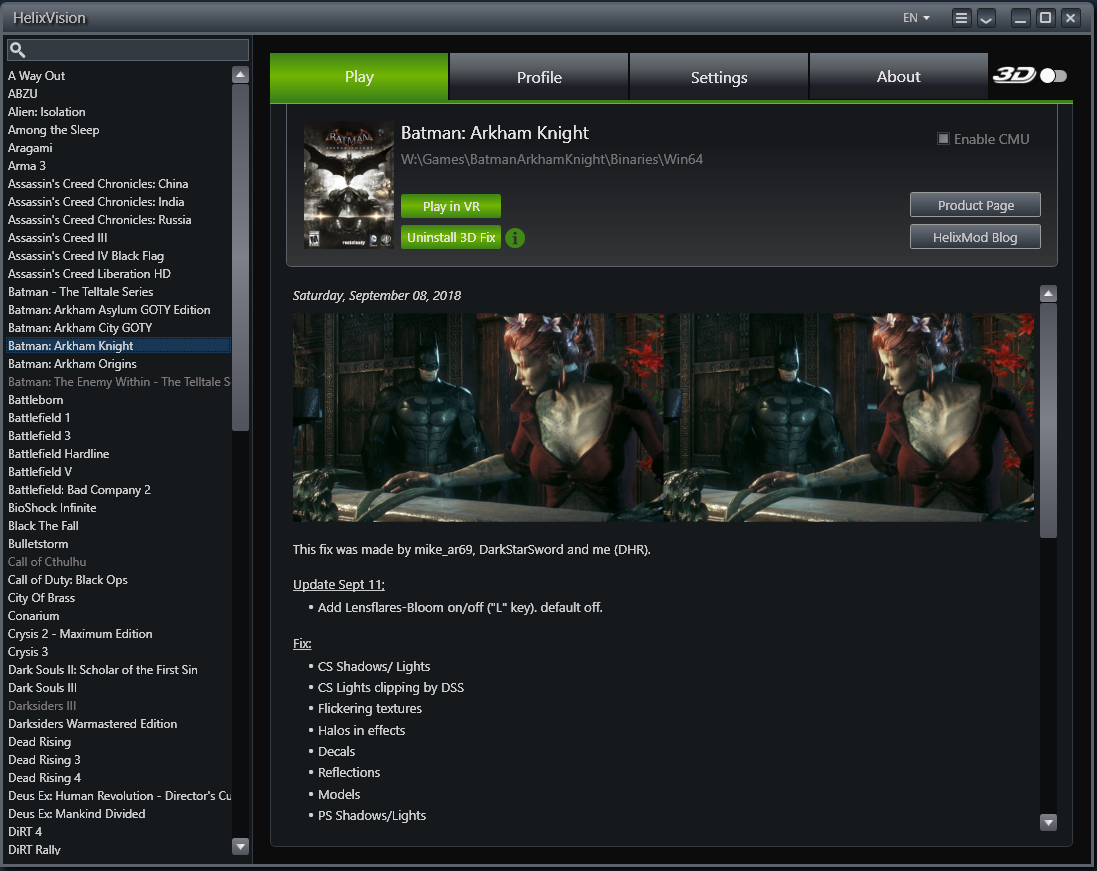Click the description pane scrollbar thumb
Screen dimensions: 1097x871
(x=1048, y=420)
